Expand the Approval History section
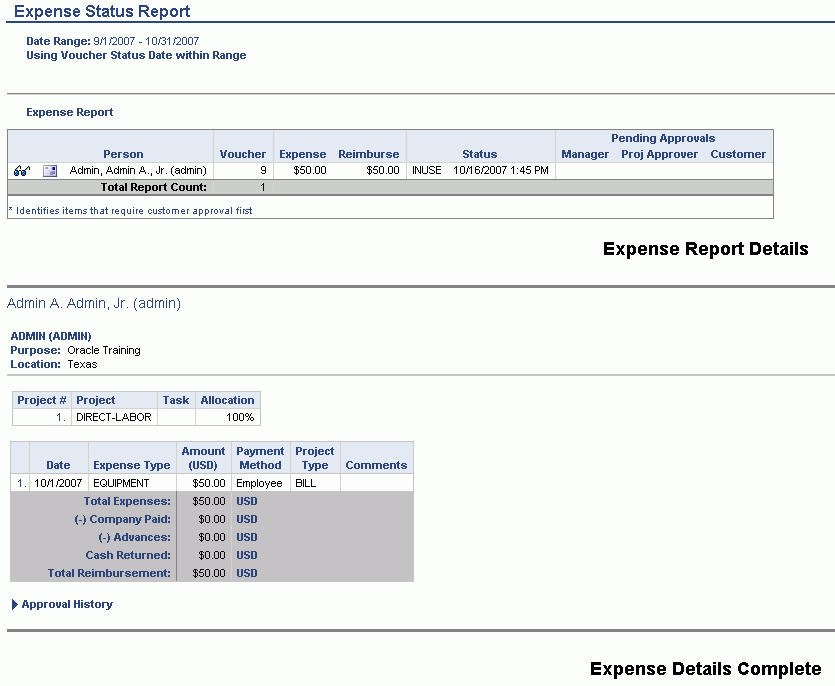The height and width of the screenshot is (686, 835). 65,604
